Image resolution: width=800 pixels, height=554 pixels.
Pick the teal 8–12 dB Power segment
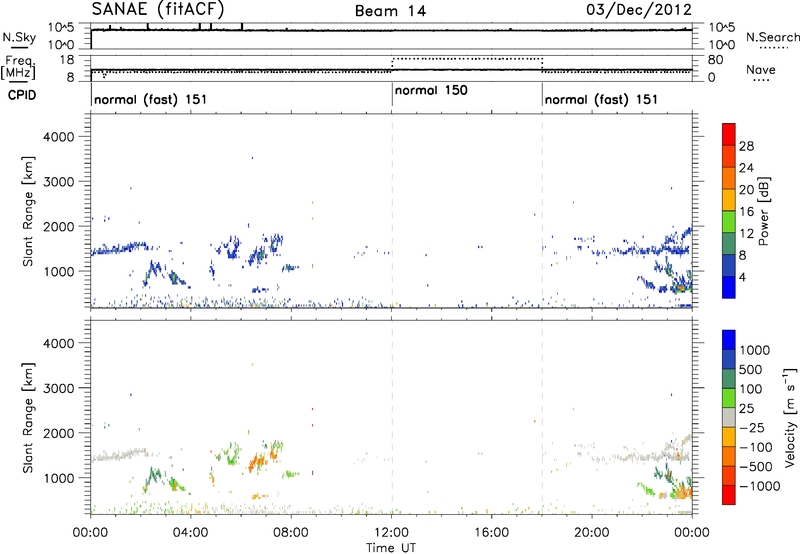point(729,244)
